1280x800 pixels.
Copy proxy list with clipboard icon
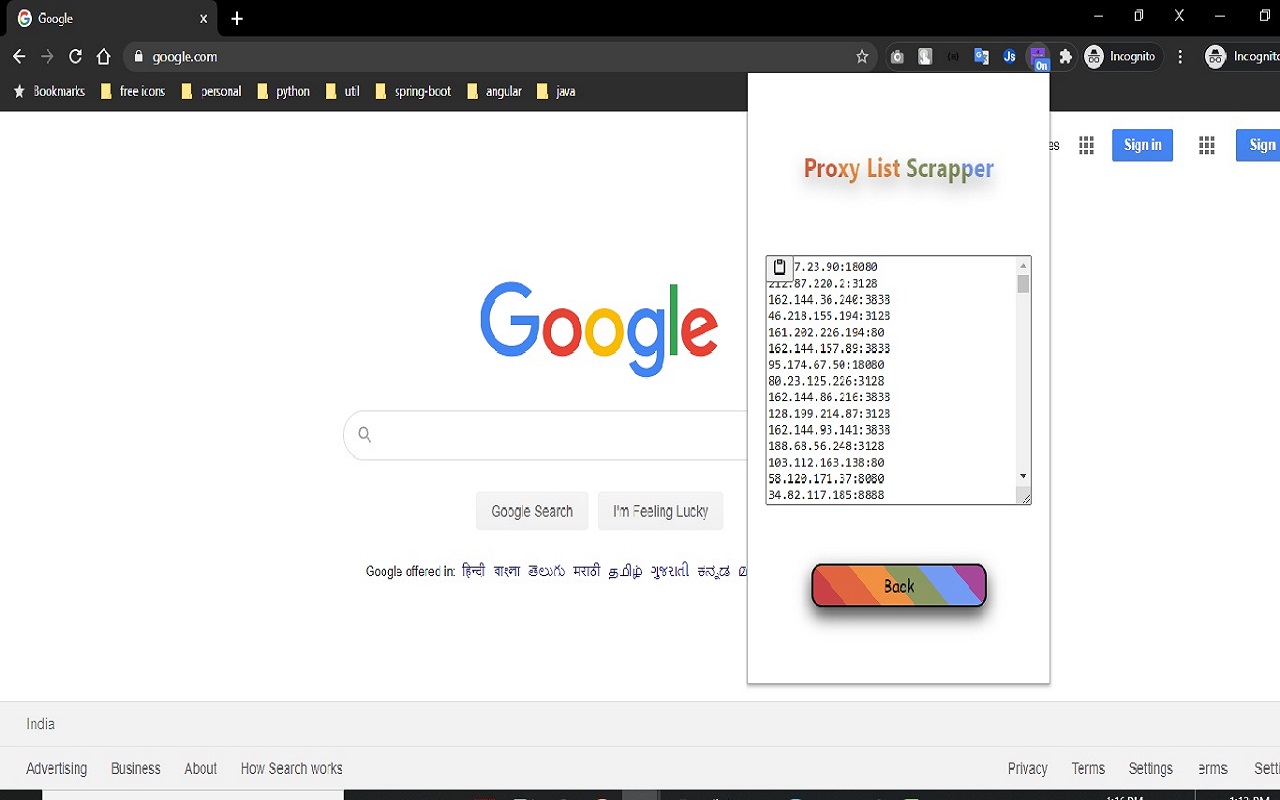pos(780,268)
